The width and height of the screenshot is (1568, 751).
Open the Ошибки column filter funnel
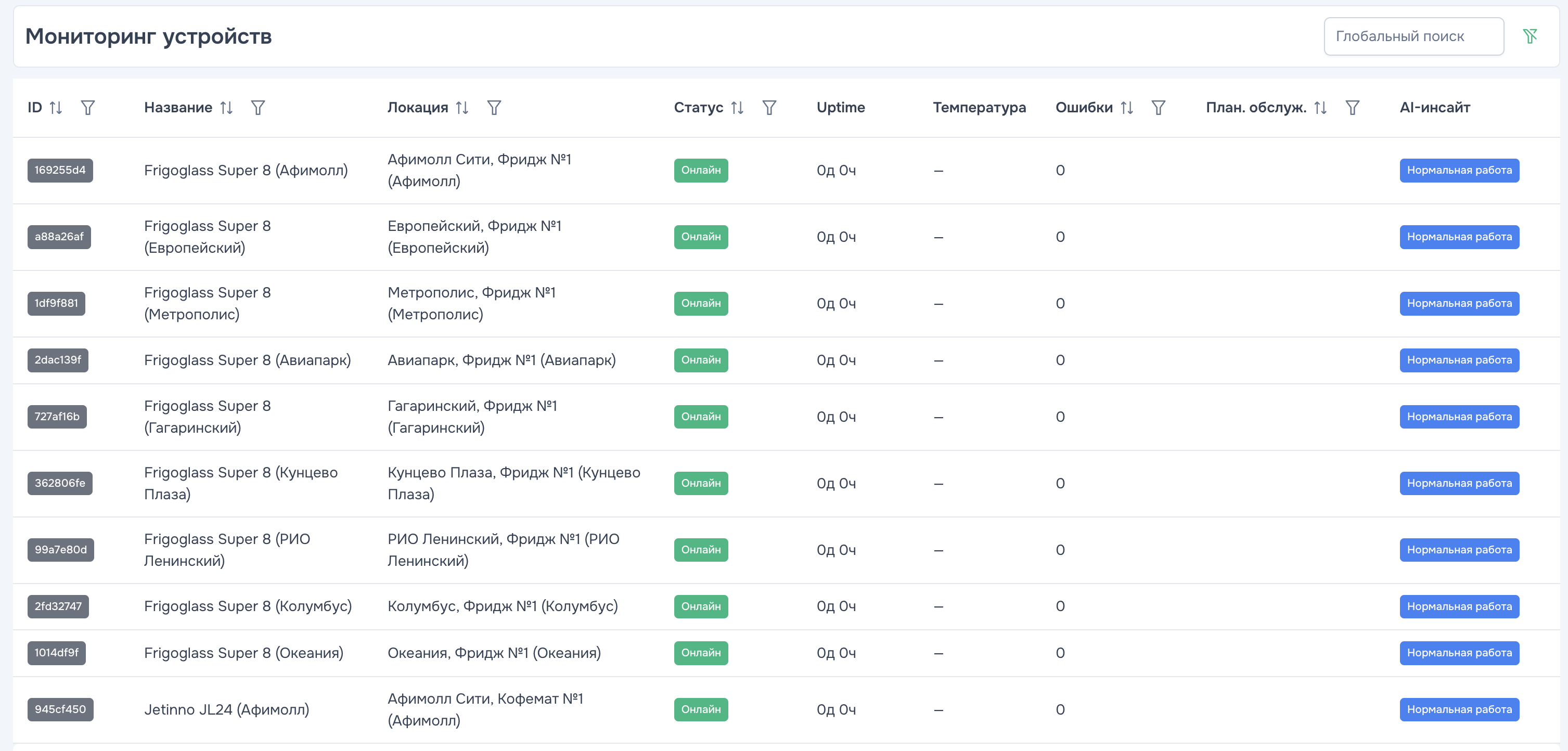click(x=1158, y=108)
